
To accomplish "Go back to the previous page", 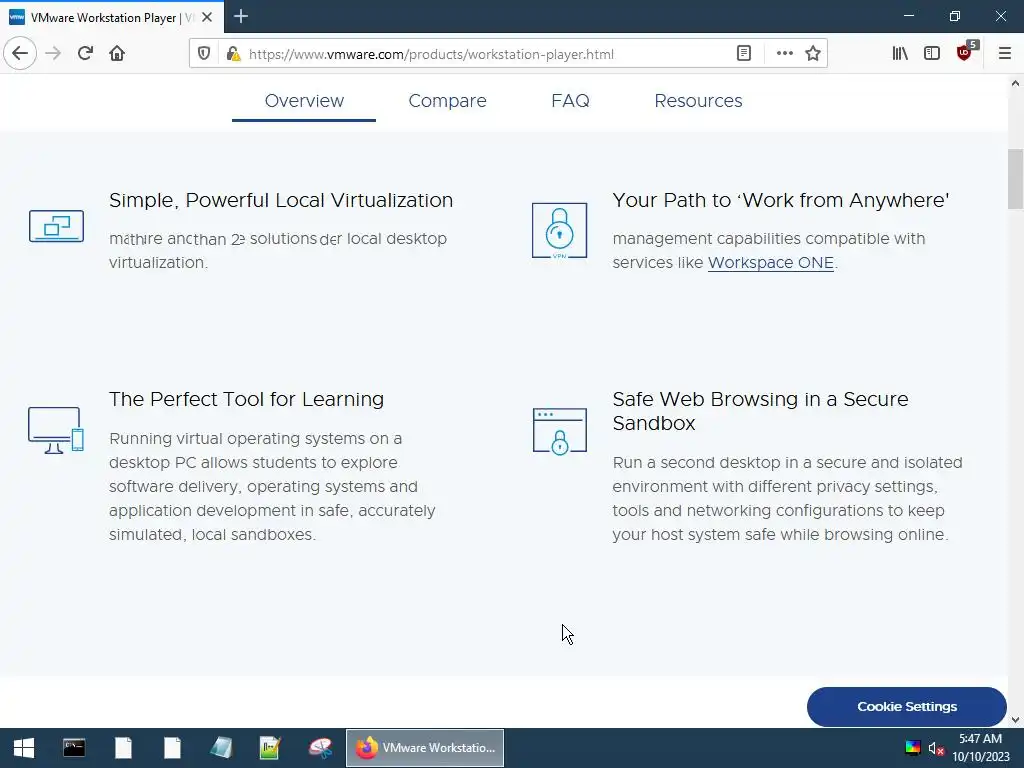I will [20, 54].
